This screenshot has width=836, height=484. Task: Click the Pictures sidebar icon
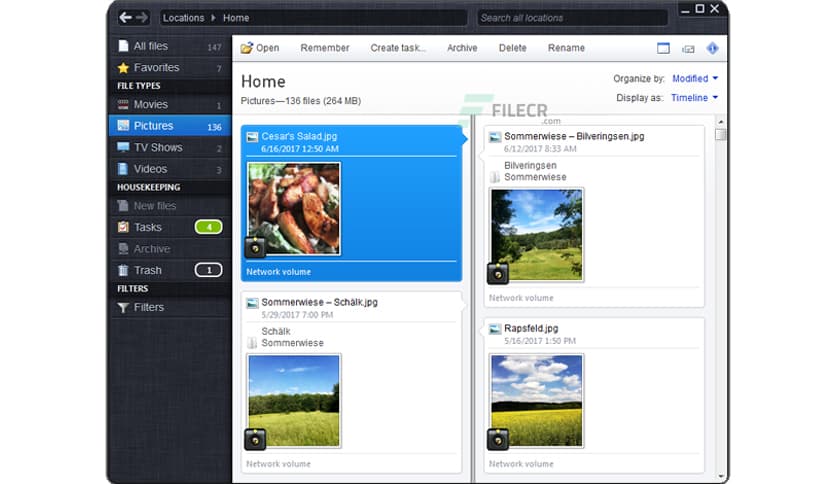[123, 126]
